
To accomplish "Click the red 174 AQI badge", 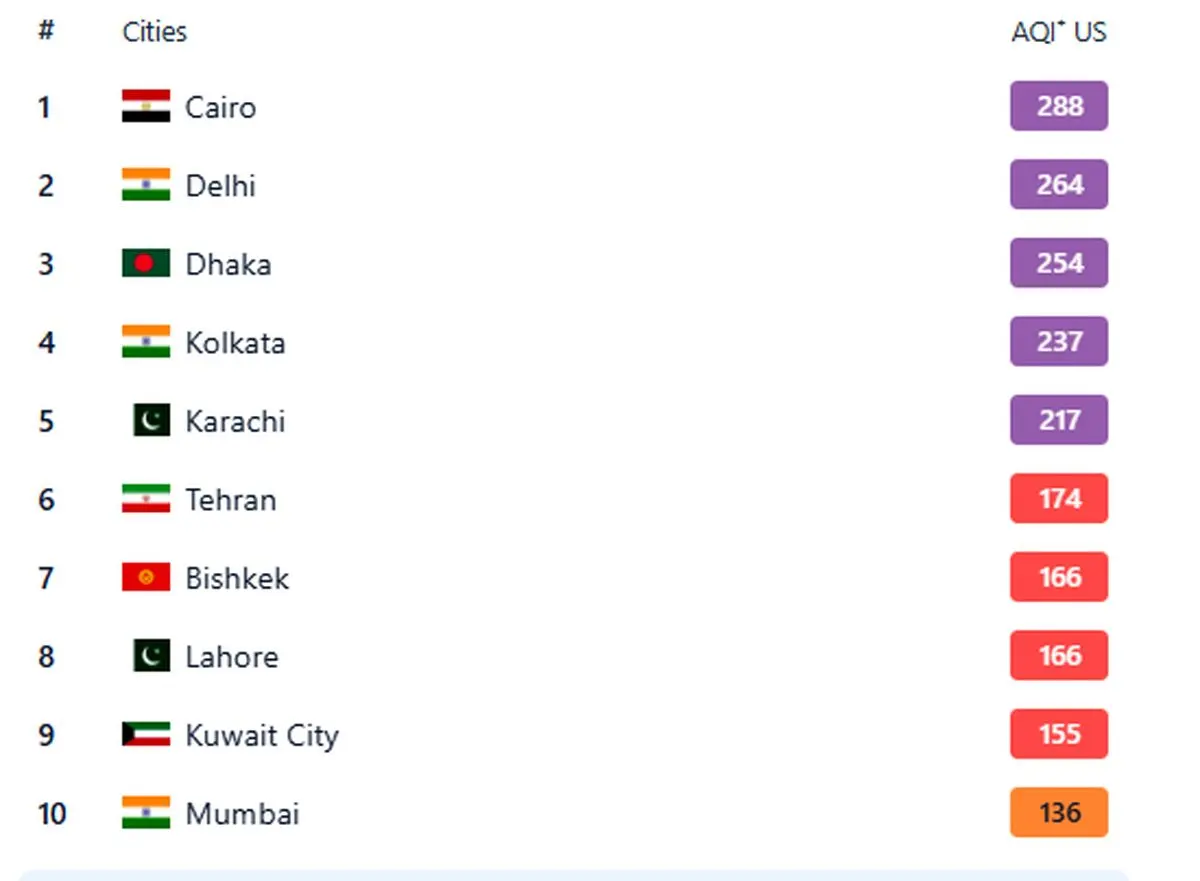I will [x=1059, y=499].
